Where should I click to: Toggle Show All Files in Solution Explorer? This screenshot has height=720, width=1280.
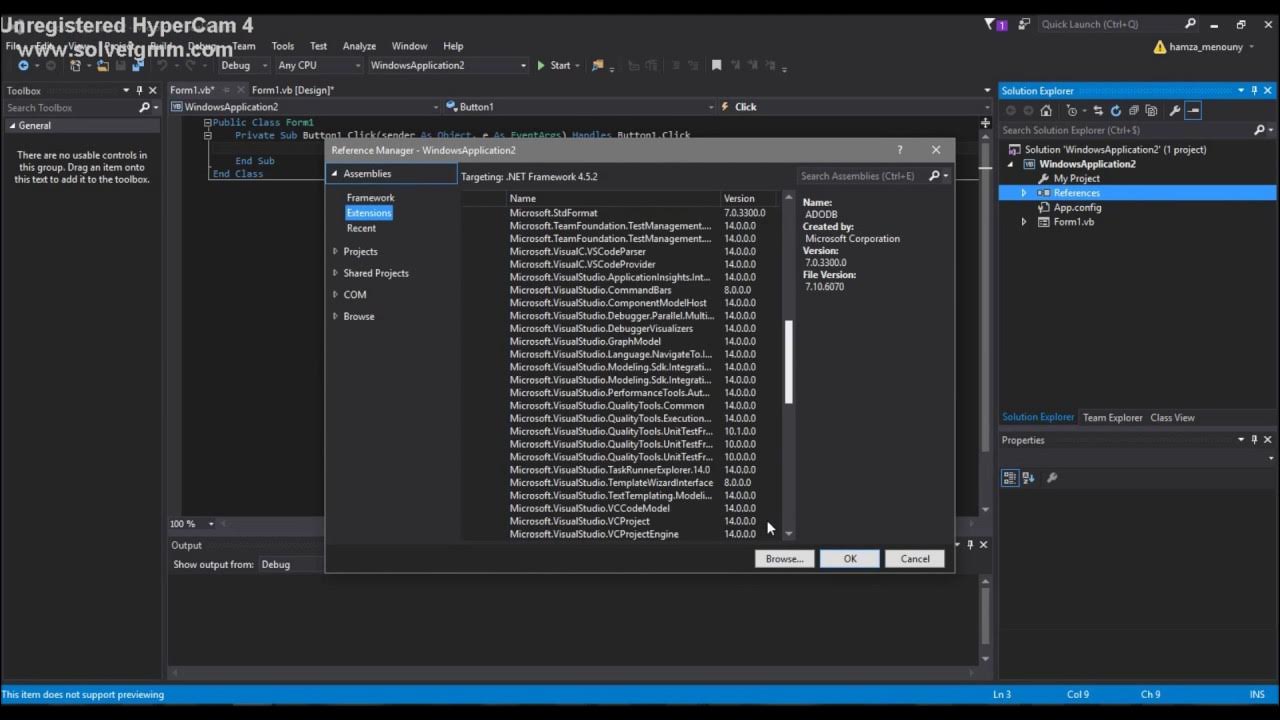[1152, 111]
